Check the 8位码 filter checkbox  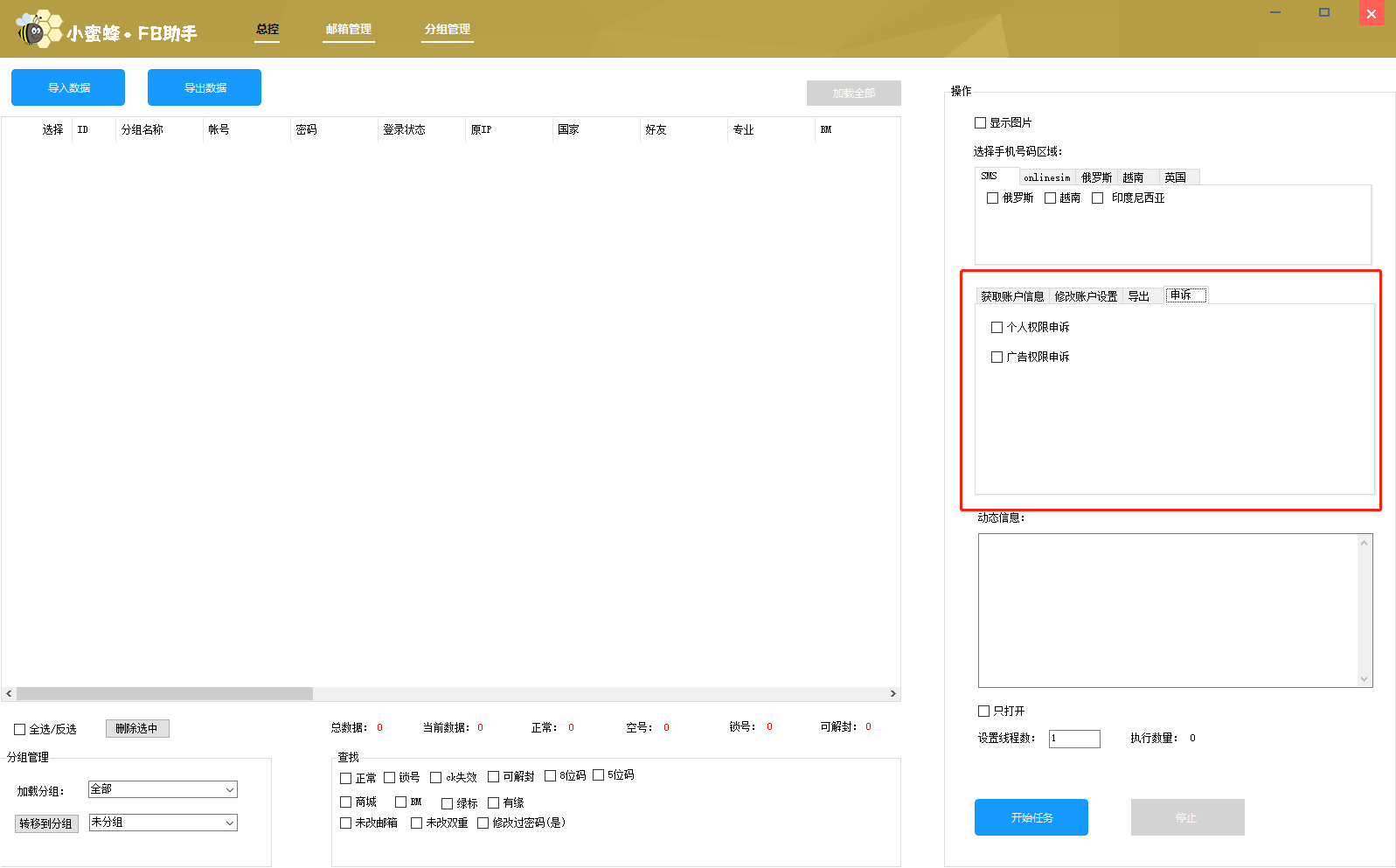[x=551, y=776]
